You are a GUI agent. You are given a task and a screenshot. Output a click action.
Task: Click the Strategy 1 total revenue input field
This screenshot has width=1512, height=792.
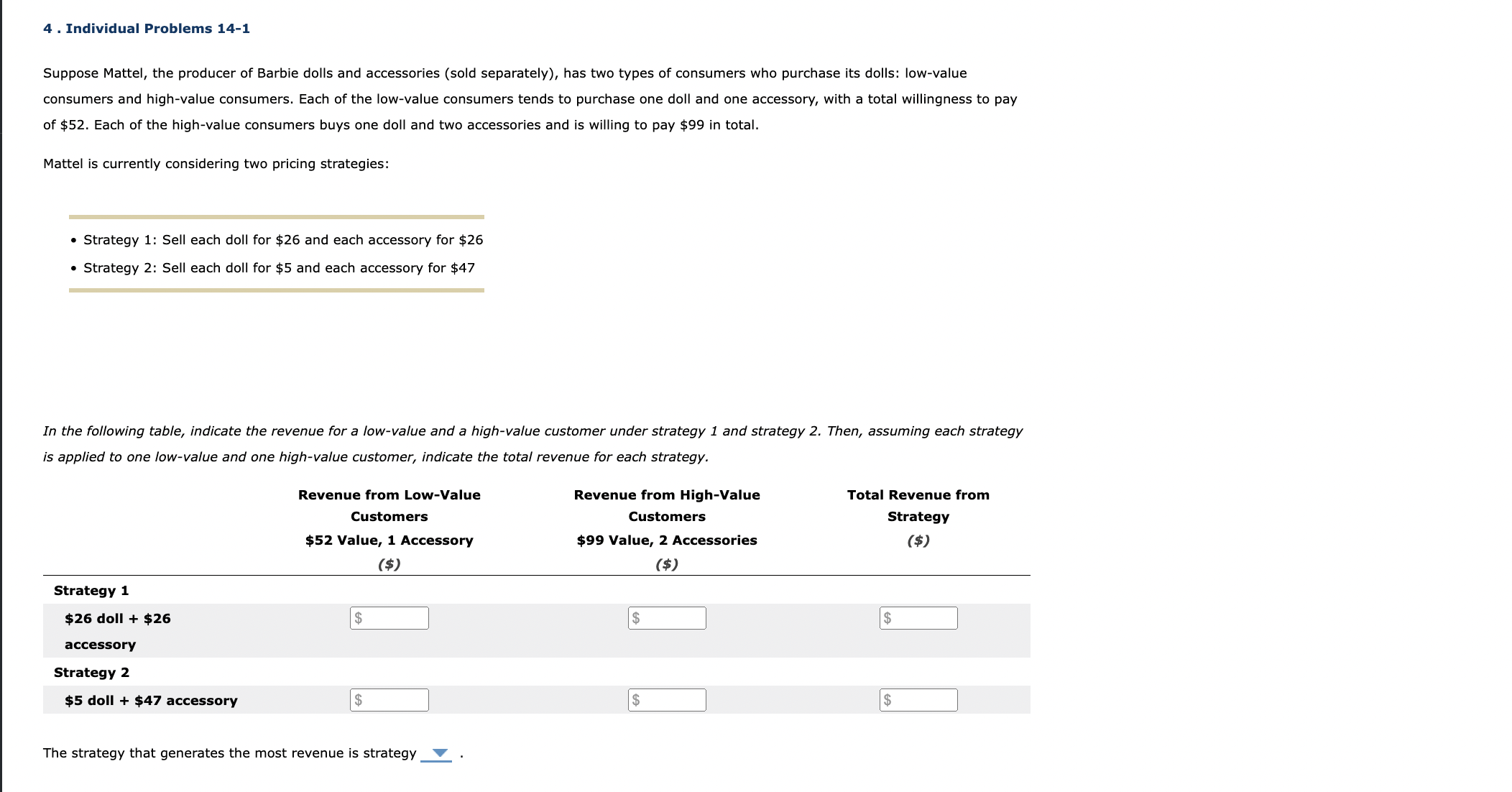(918, 617)
